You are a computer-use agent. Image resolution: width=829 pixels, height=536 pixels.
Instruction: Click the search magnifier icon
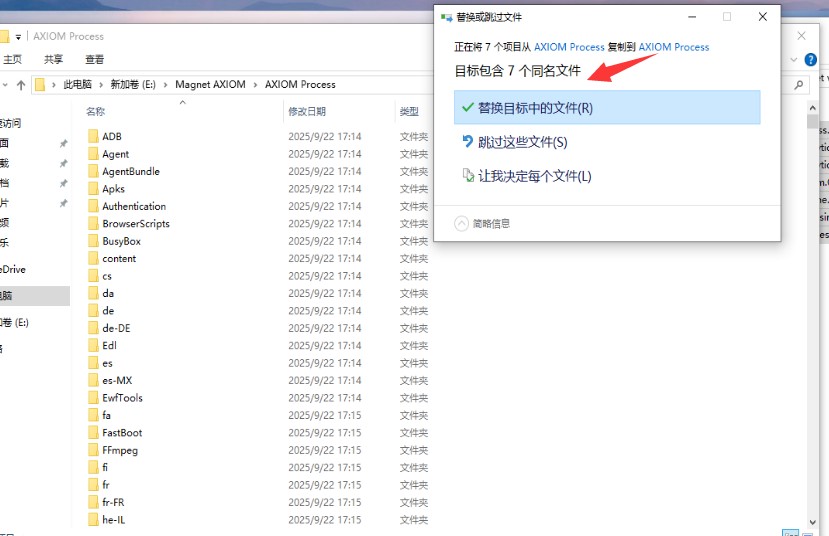click(799, 85)
